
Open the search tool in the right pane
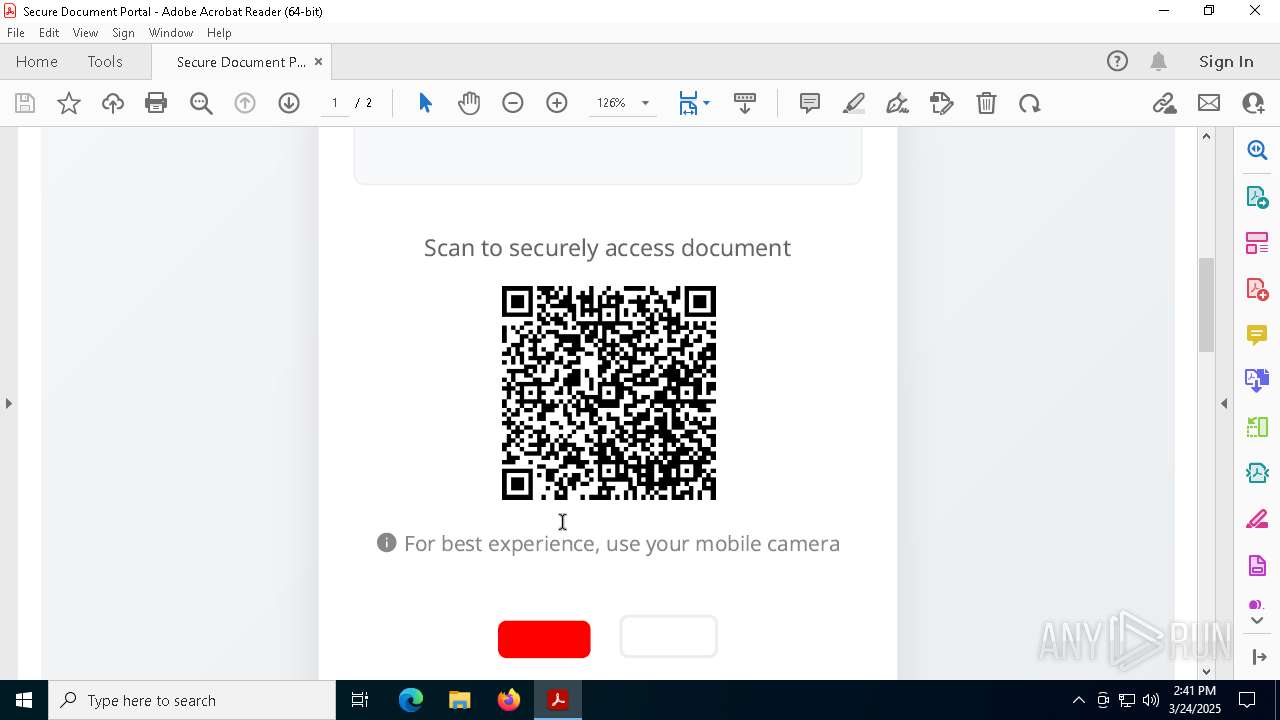click(1257, 150)
